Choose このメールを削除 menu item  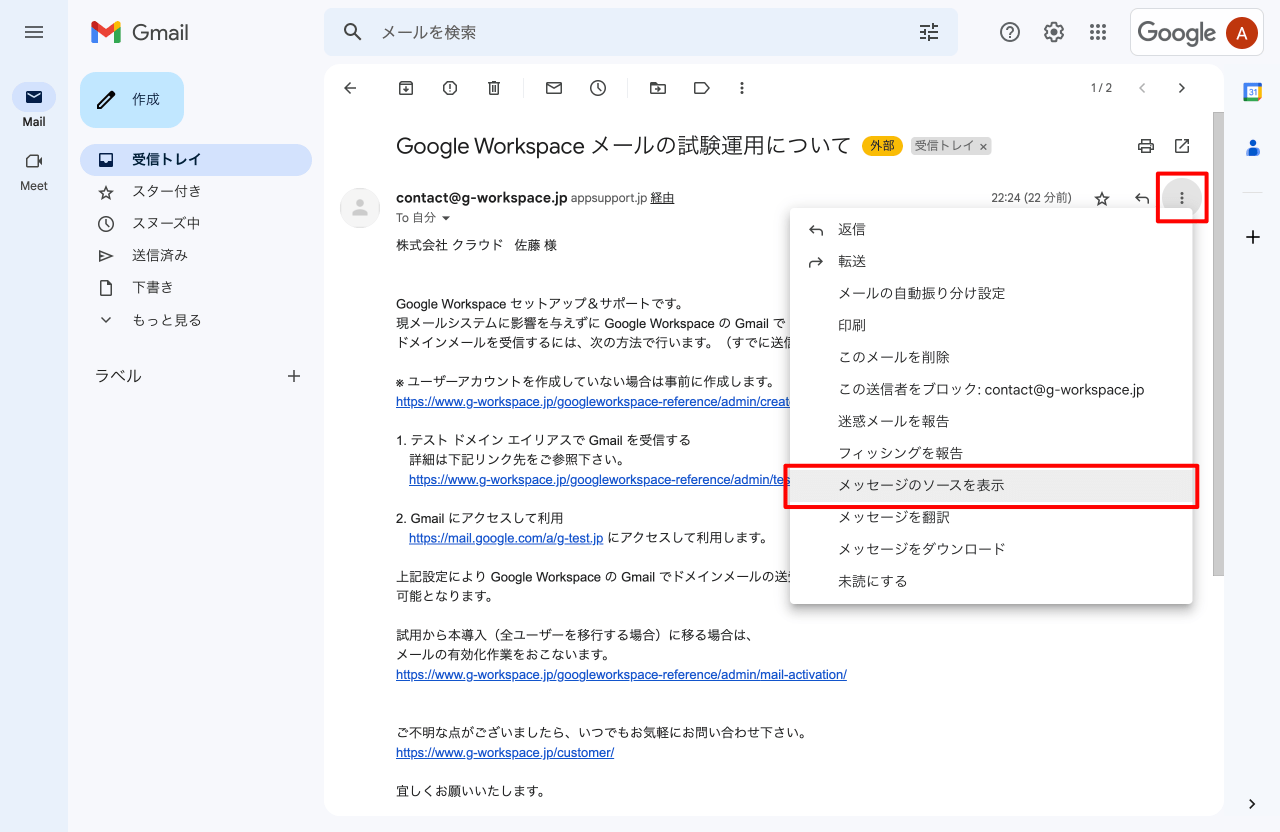pyautogui.click(x=991, y=357)
